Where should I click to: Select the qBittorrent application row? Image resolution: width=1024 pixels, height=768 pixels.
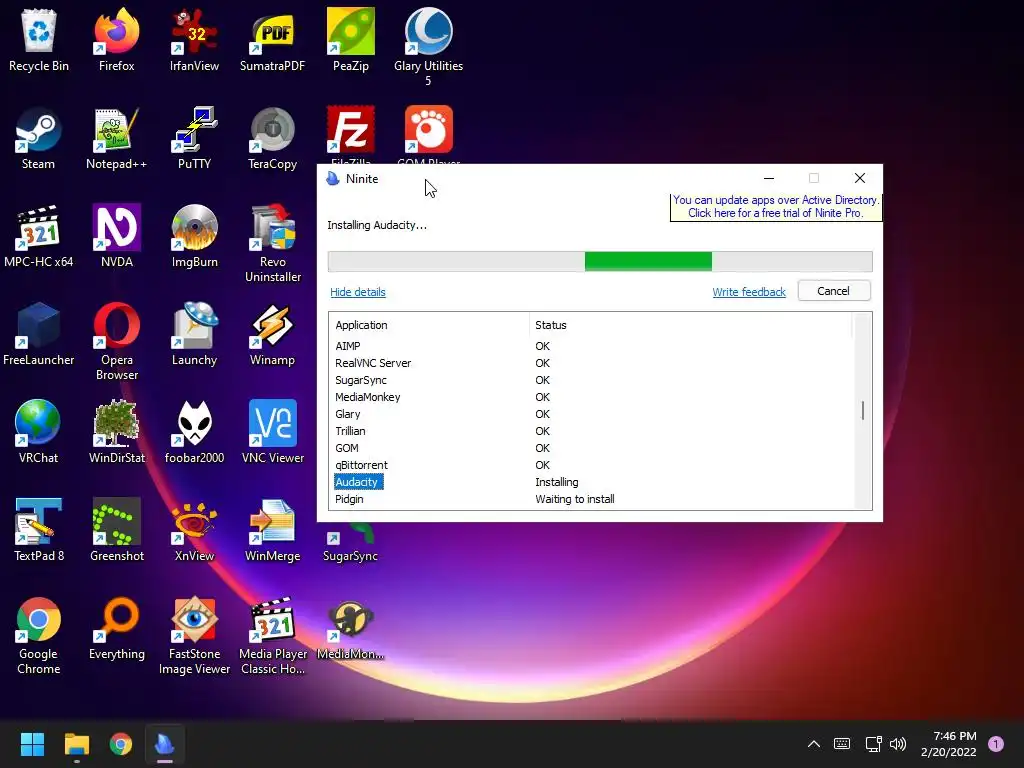(x=592, y=465)
